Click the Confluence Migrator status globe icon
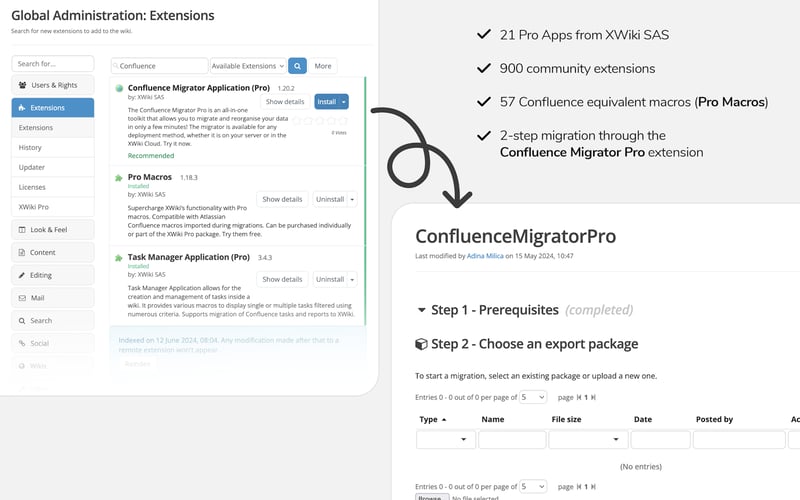Screen dimensions: 800x500 tap(119, 88)
